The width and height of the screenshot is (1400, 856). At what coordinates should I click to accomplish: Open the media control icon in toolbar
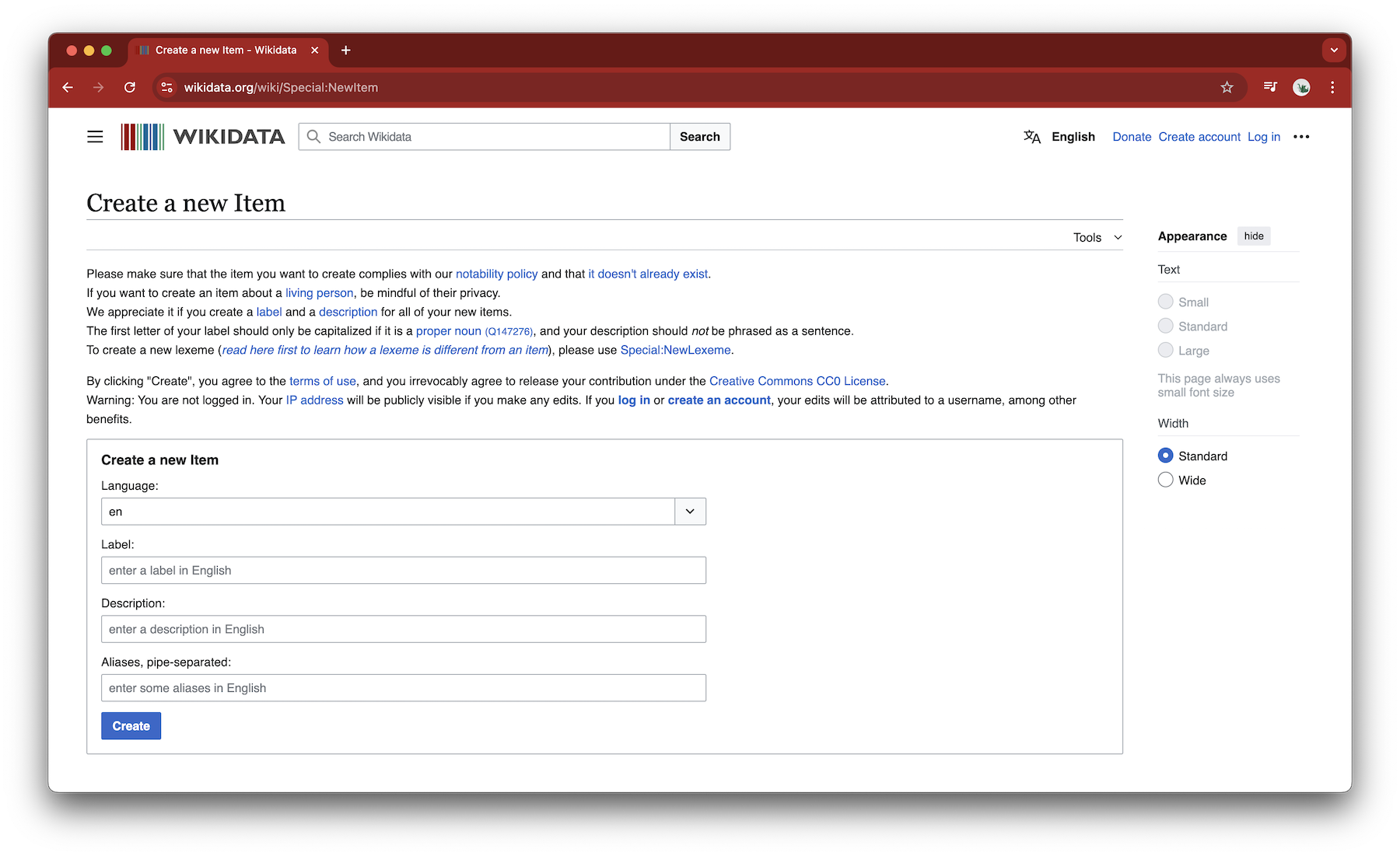[1270, 87]
